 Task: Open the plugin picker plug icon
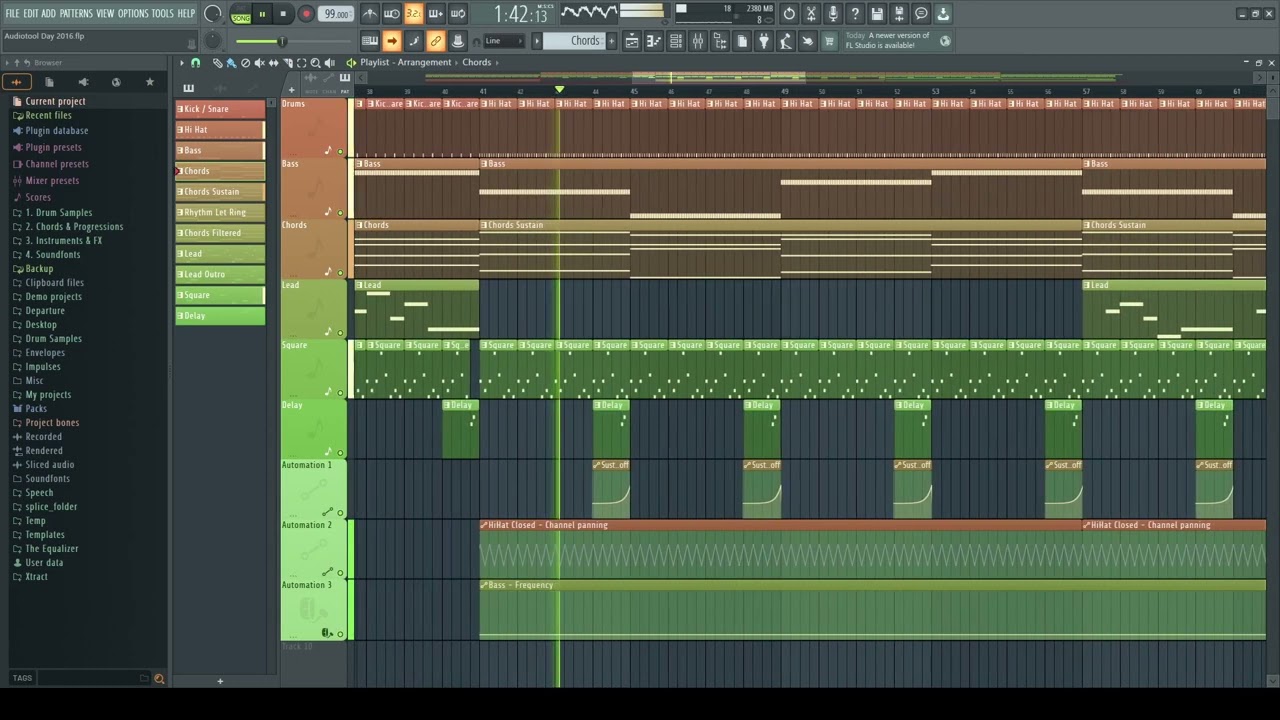764,41
